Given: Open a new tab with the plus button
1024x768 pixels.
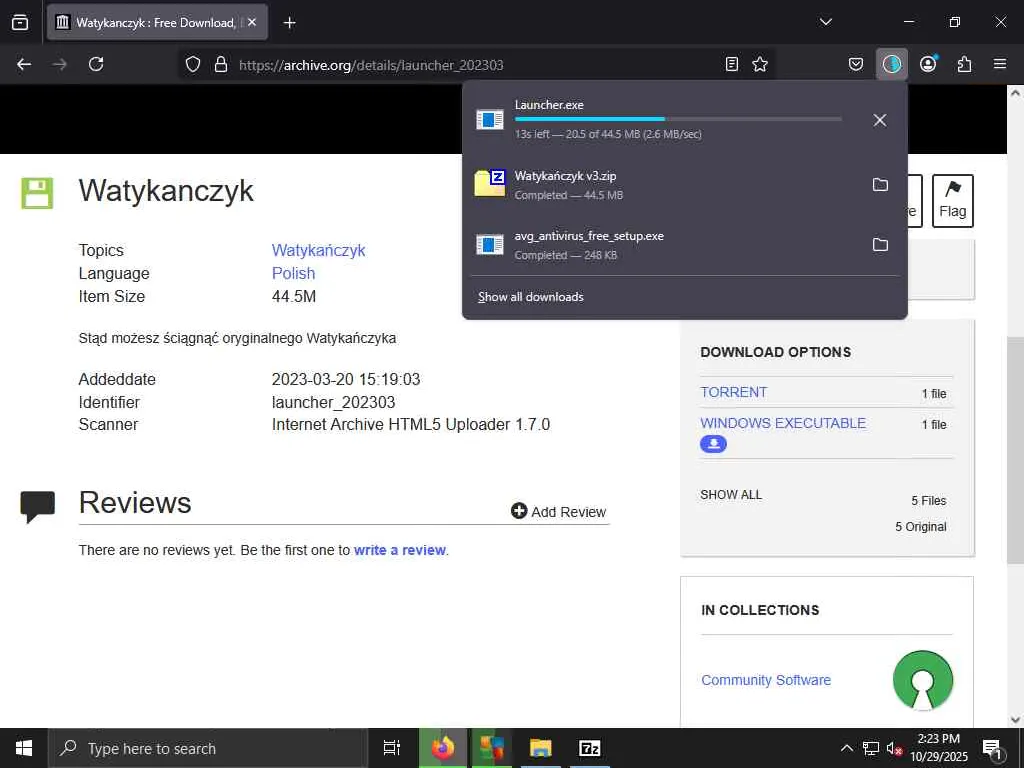Looking at the screenshot, I should tap(289, 23).
